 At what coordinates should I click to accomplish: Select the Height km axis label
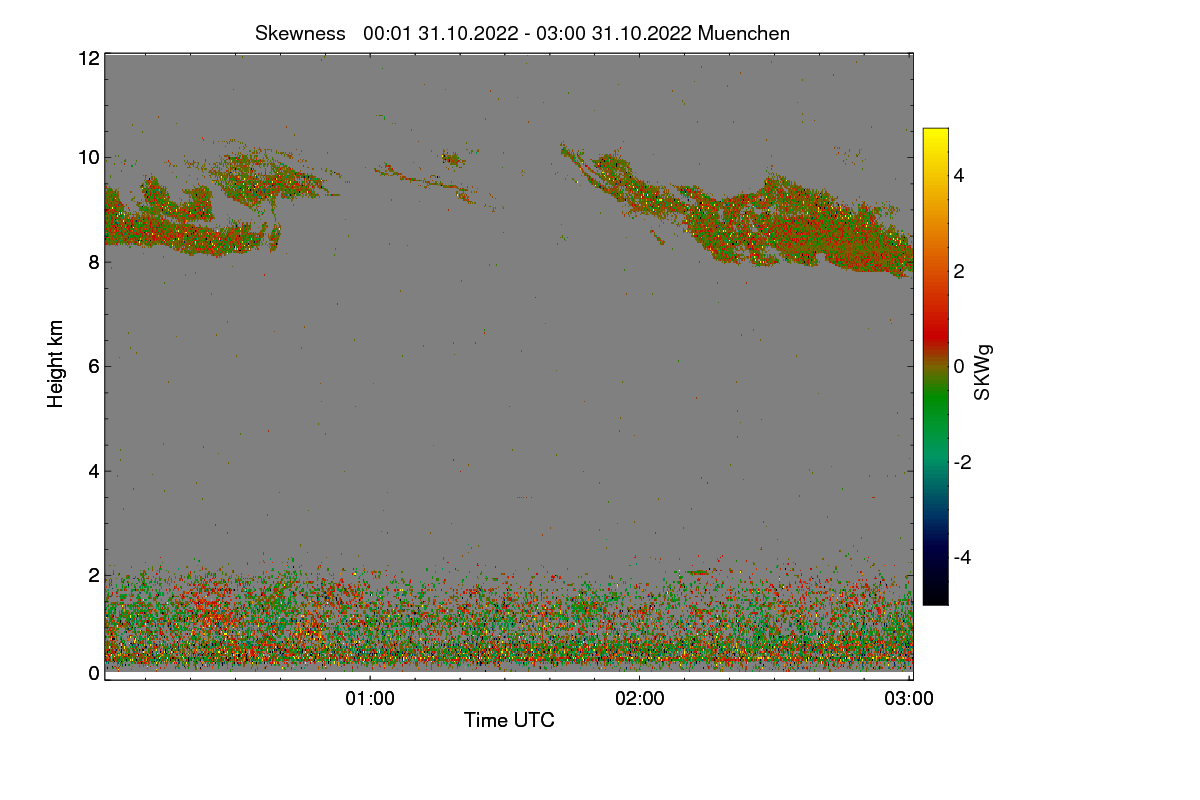point(56,363)
